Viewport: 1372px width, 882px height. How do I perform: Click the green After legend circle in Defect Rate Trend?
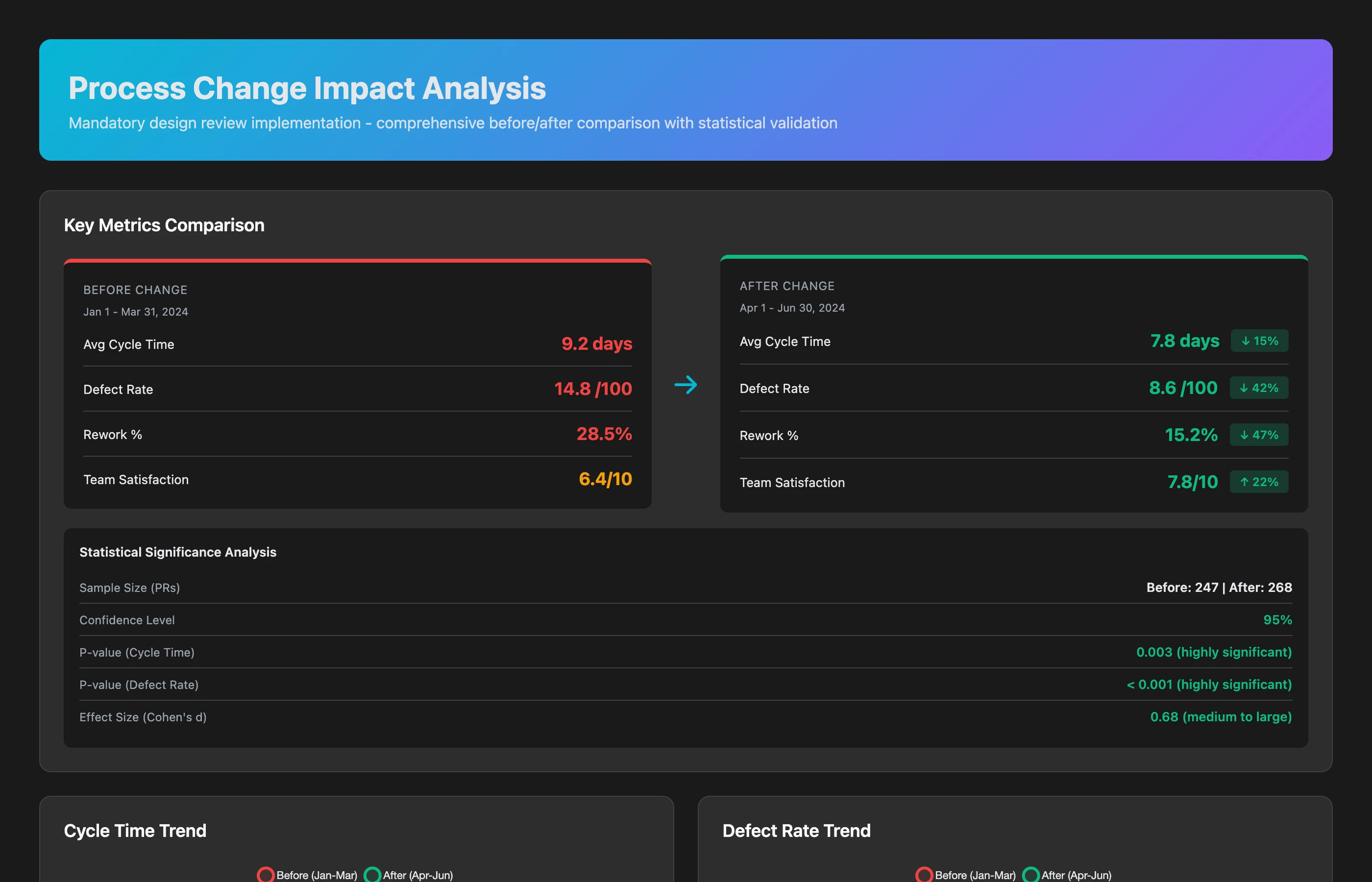pos(1031,875)
